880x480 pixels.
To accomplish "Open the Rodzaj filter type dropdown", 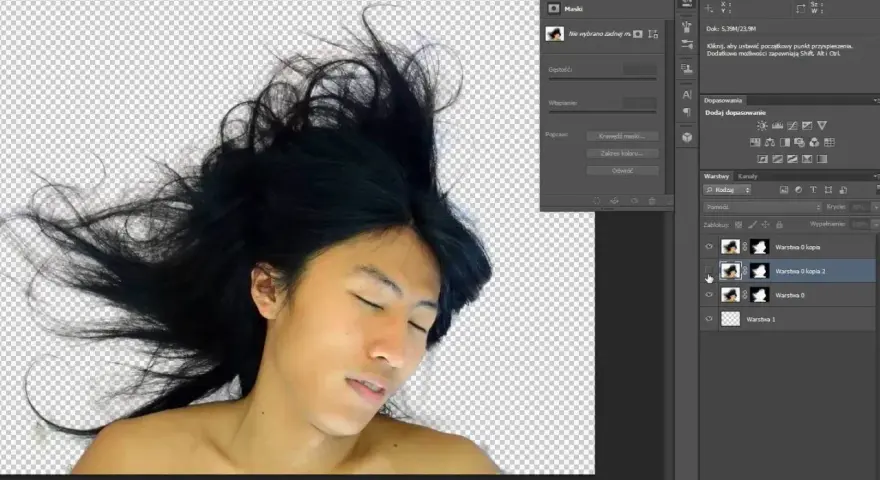I will pyautogui.click(x=727, y=190).
